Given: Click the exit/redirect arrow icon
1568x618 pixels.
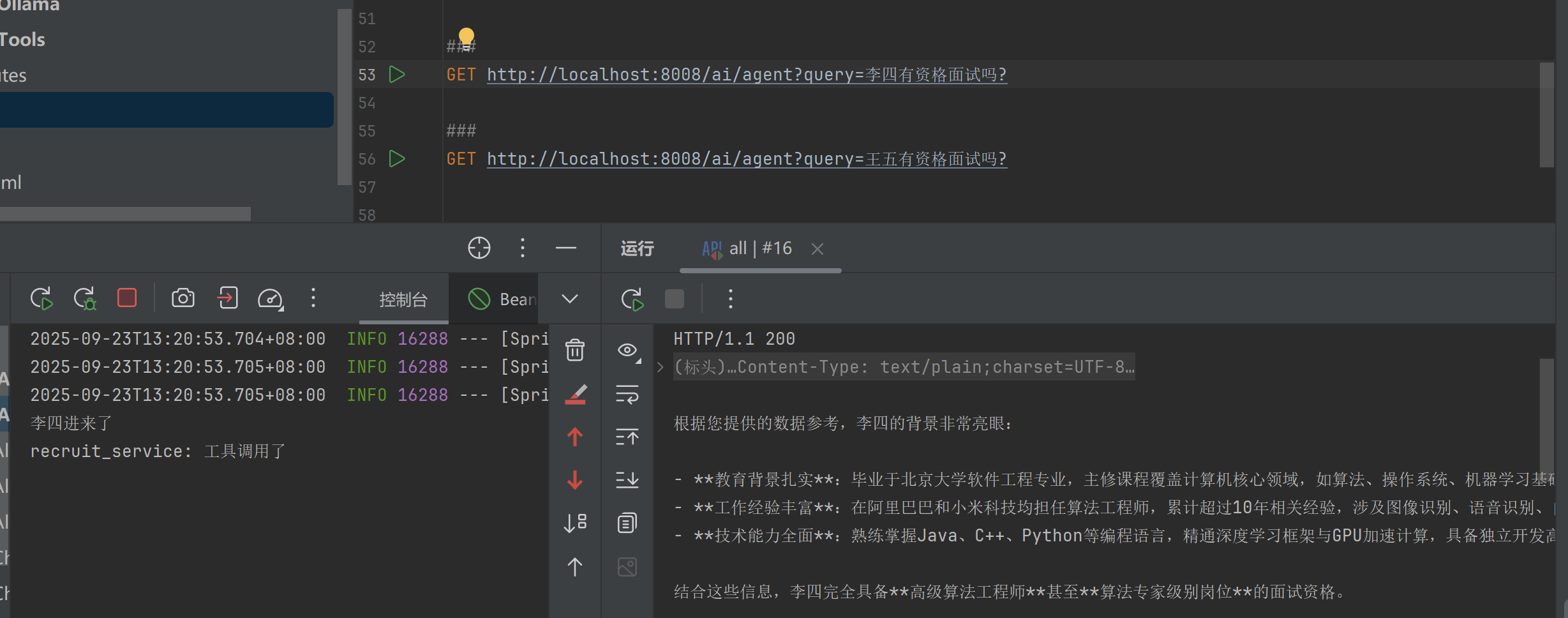Looking at the screenshot, I should coord(227,298).
